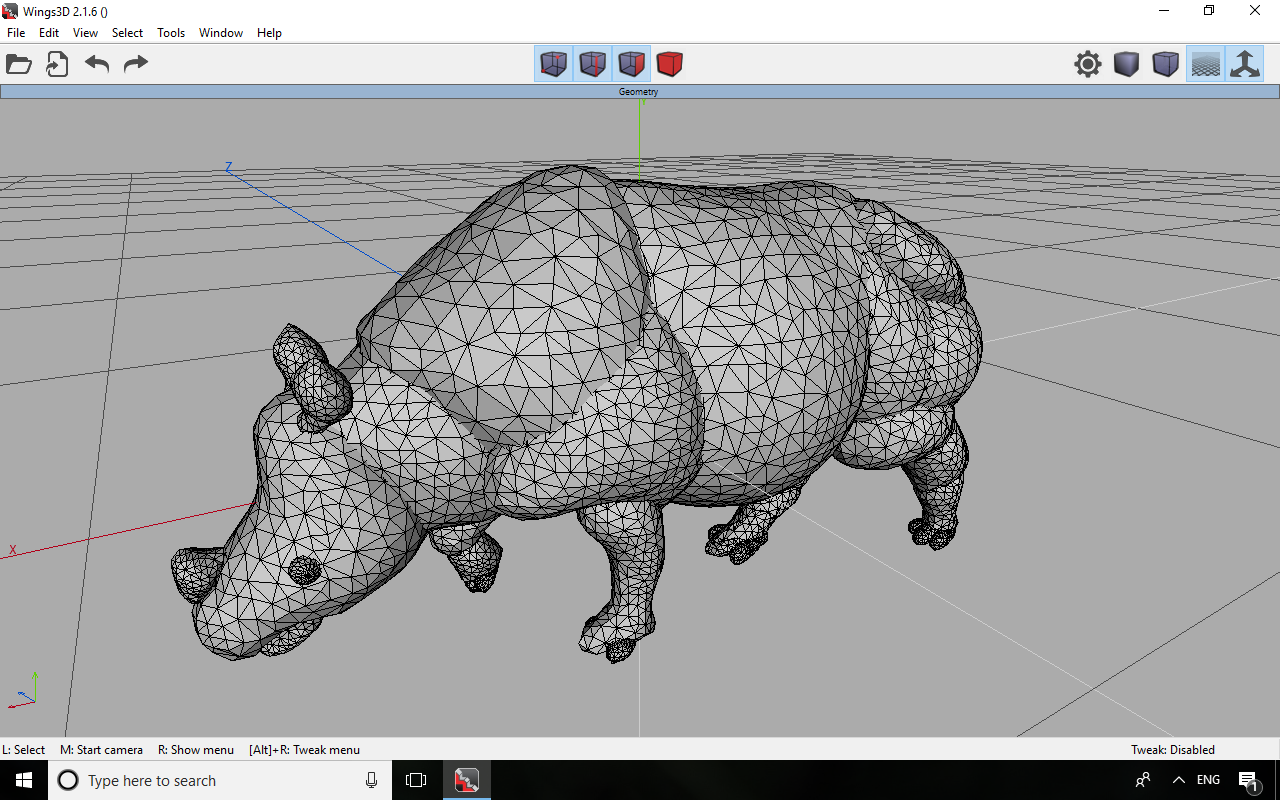1280x800 pixels.
Task: Open a project with the folder icon
Action: pos(19,63)
